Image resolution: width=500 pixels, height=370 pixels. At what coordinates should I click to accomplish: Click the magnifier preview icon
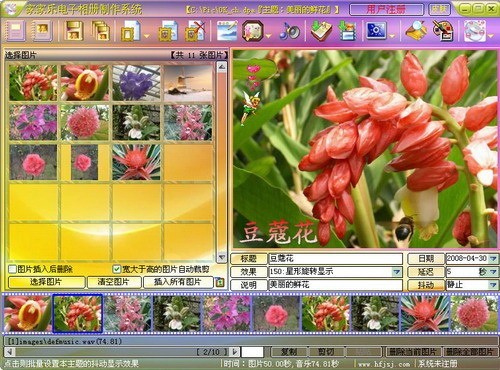point(416,31)
